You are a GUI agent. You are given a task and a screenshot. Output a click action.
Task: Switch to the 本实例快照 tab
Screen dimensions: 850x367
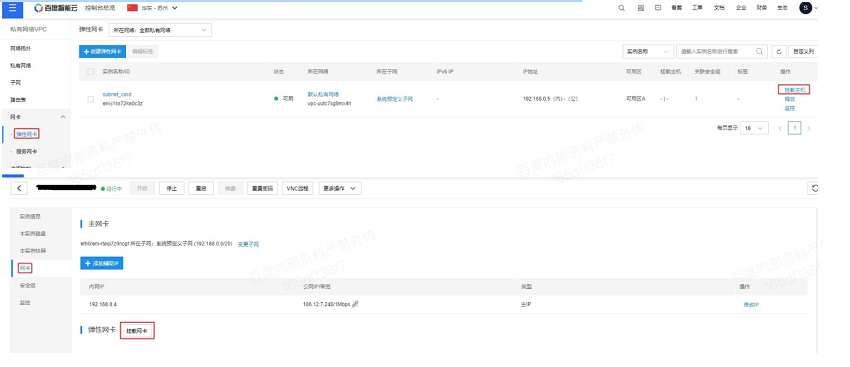pyautogui.click(x=33, y=251)
